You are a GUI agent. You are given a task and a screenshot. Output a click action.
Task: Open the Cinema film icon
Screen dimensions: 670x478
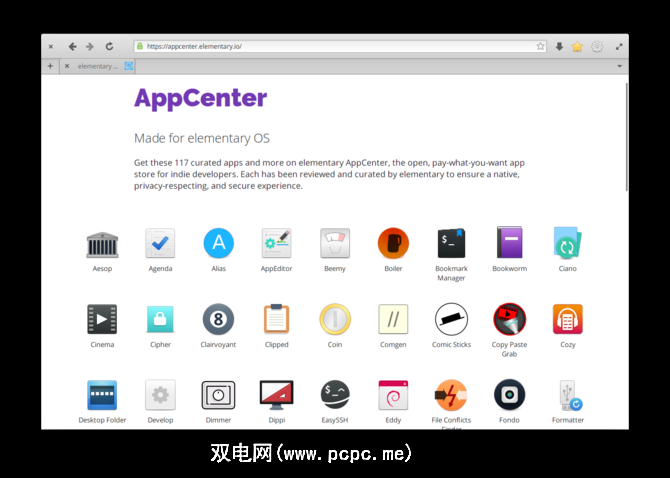coord(102,319)
